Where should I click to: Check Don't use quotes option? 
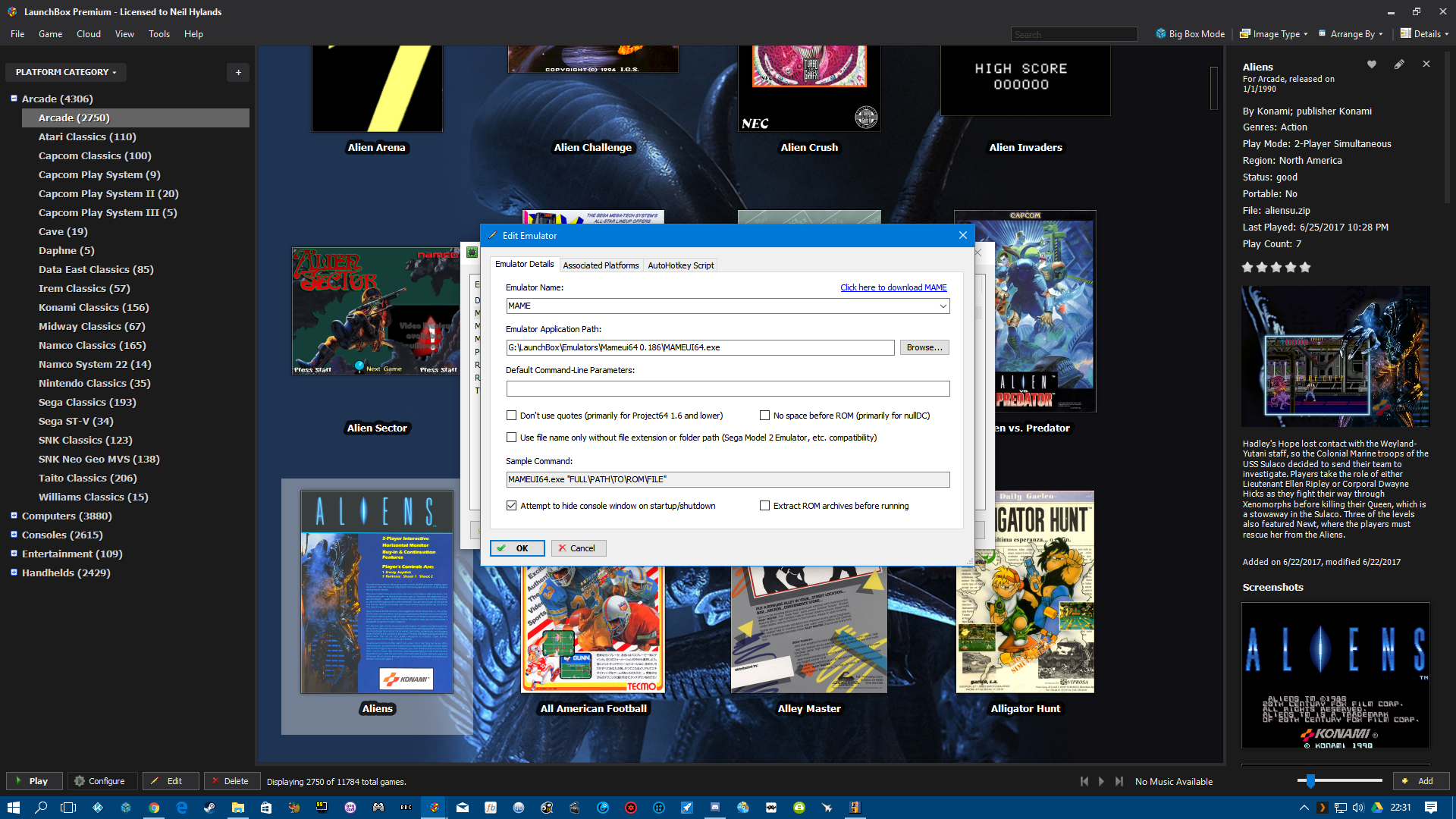click(x=511, y=416)
